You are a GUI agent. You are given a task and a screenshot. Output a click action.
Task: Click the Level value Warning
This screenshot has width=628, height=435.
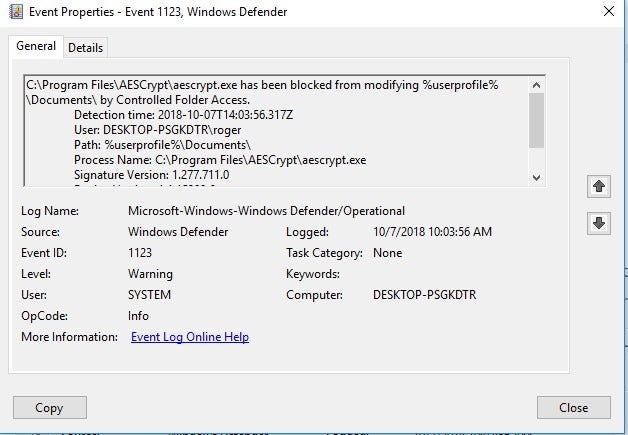pos(150,274)
